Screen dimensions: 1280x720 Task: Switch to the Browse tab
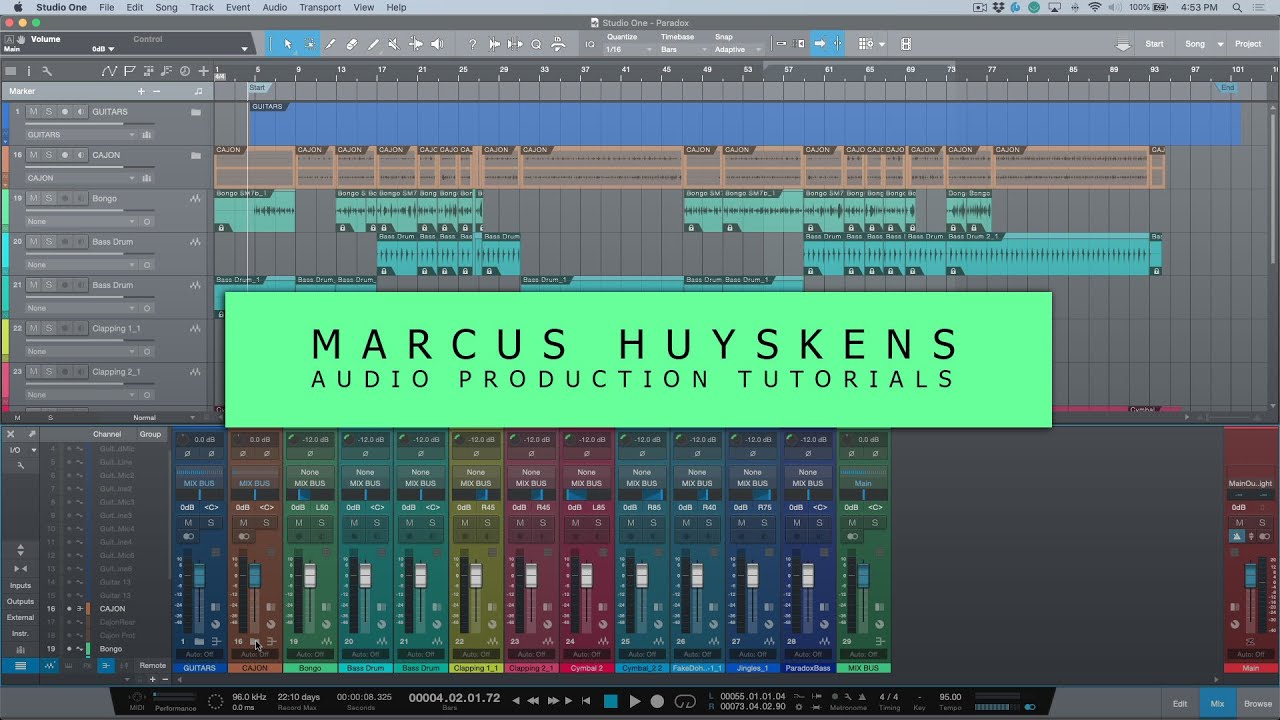point(1257,703)
